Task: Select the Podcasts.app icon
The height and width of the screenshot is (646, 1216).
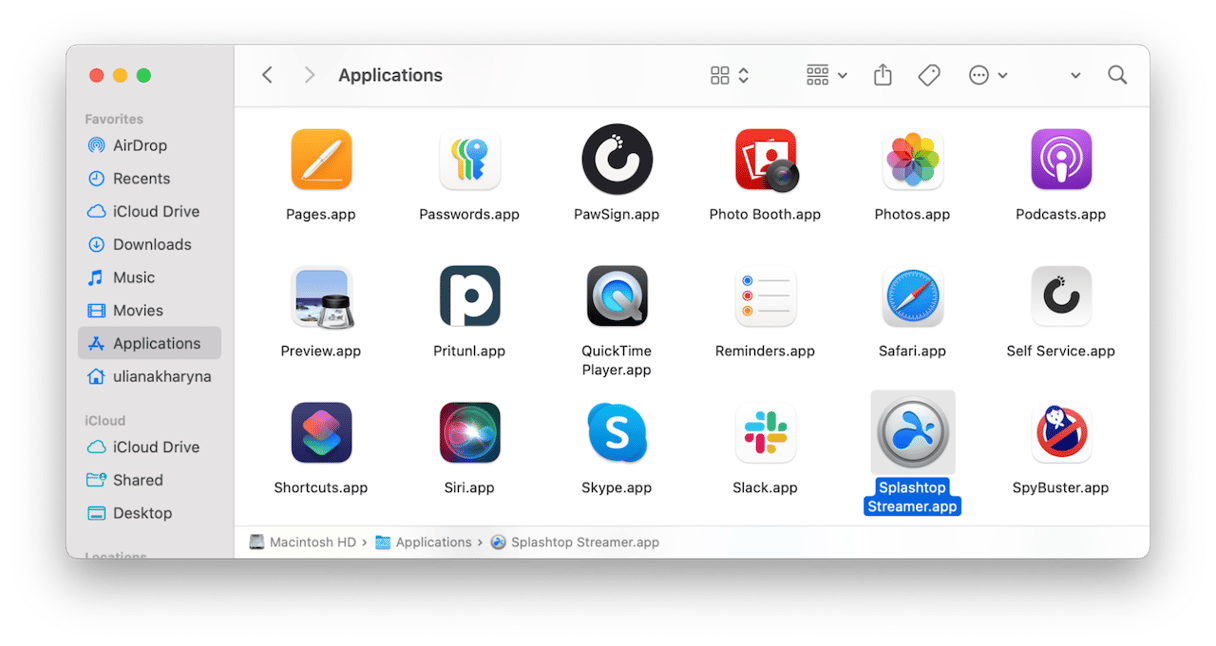Action: (1060, 160)
